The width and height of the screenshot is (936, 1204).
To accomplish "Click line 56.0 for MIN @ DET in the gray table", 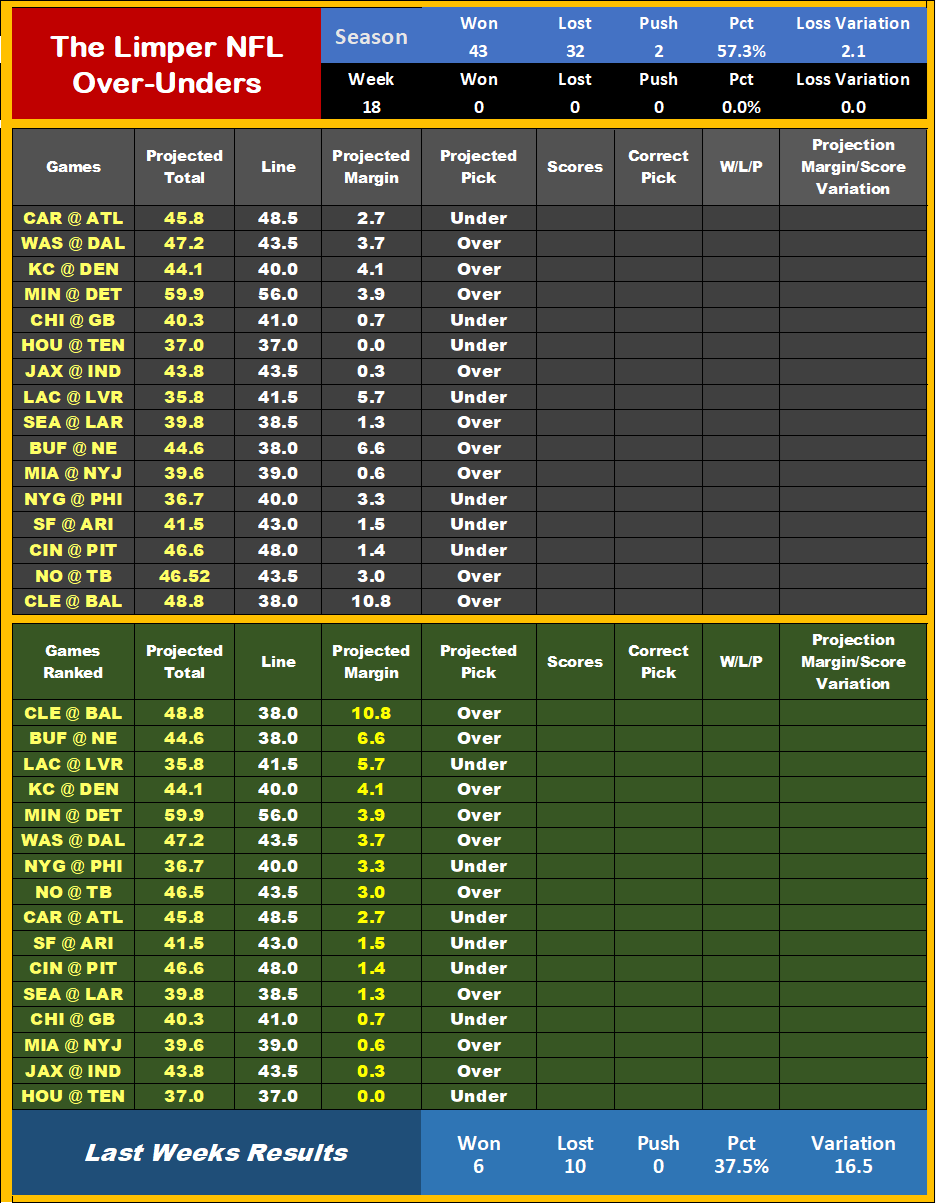I will (x=278, y=294).
